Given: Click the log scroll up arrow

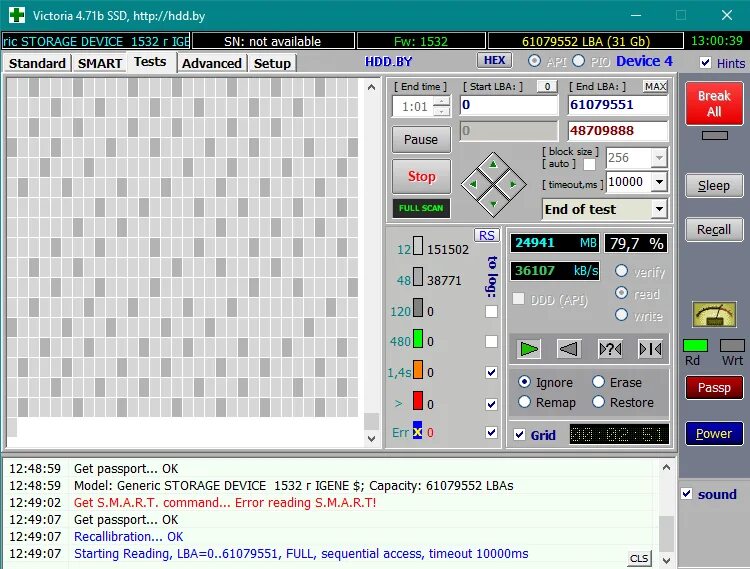Looking at the screenshot, I should [666, 468].
